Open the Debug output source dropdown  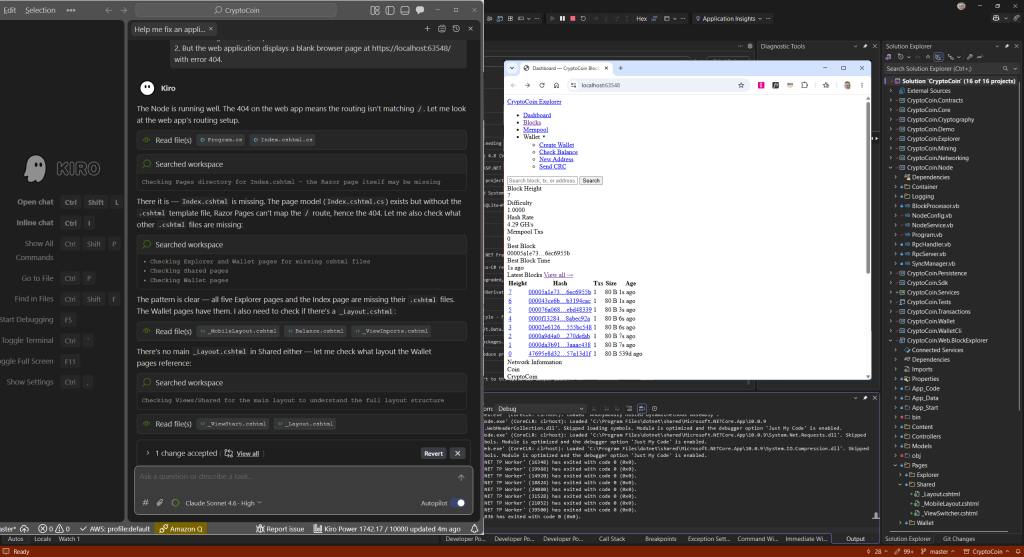point(541,409)
